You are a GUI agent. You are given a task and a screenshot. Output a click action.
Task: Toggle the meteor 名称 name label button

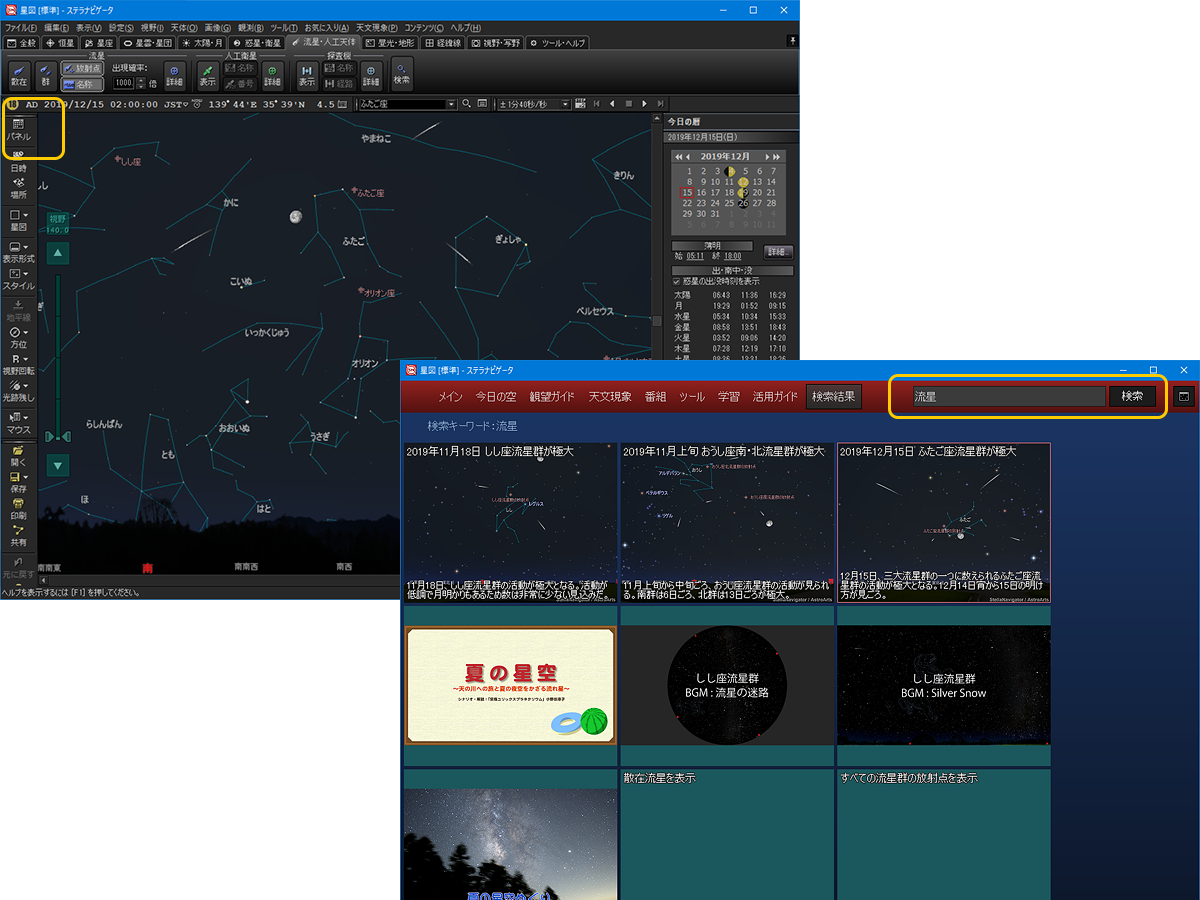tap(82, 85)
